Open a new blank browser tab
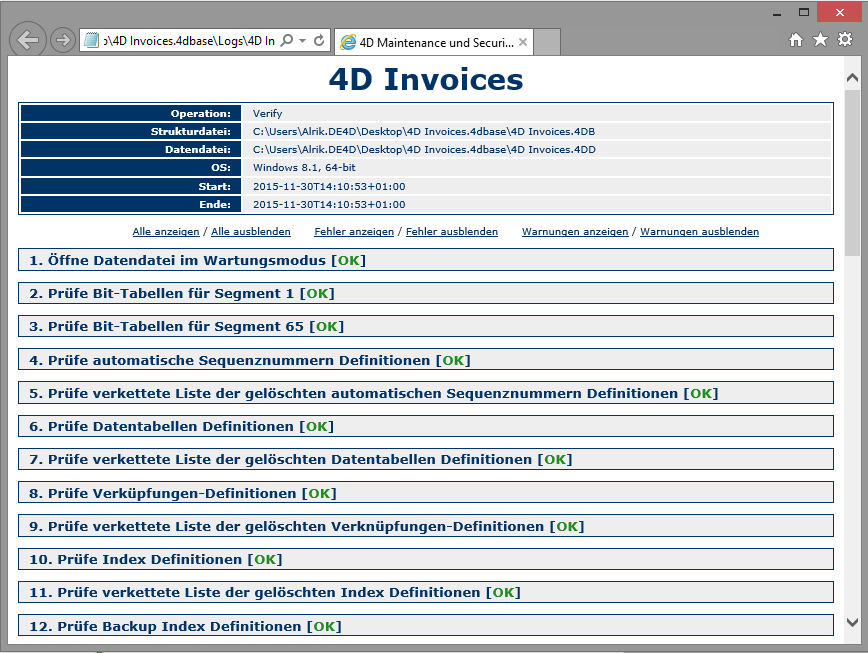This screenshot has height=653, width=868. (x=547, y=42)
